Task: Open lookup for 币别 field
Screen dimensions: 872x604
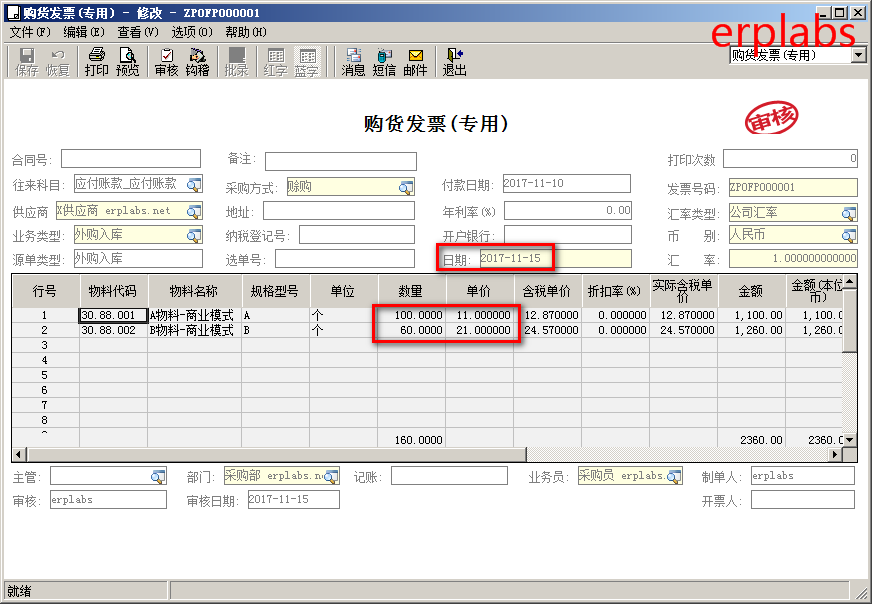Action: click(849, 235)
